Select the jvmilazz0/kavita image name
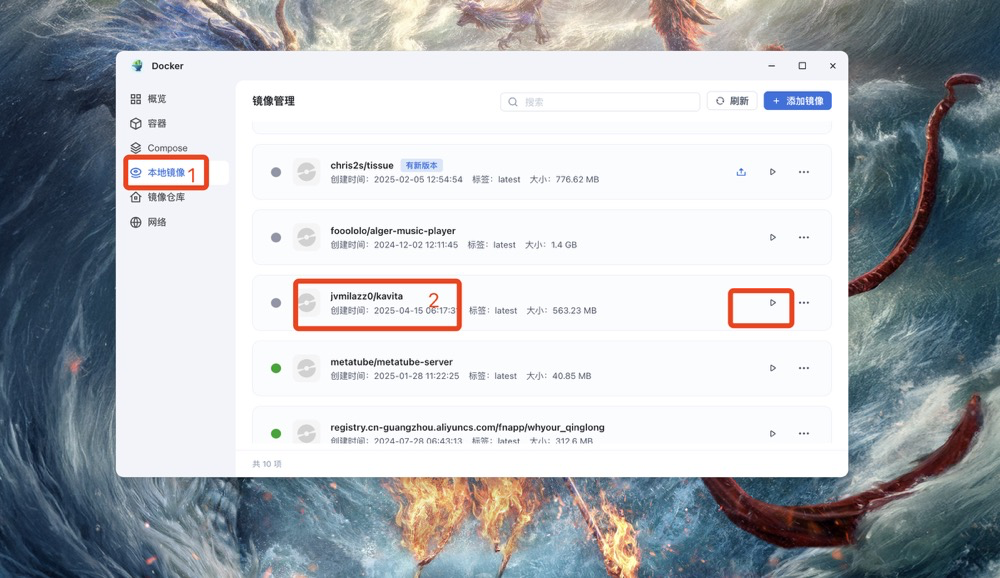The height and width of the screenshot is (578, 1000). coord(367,296)
